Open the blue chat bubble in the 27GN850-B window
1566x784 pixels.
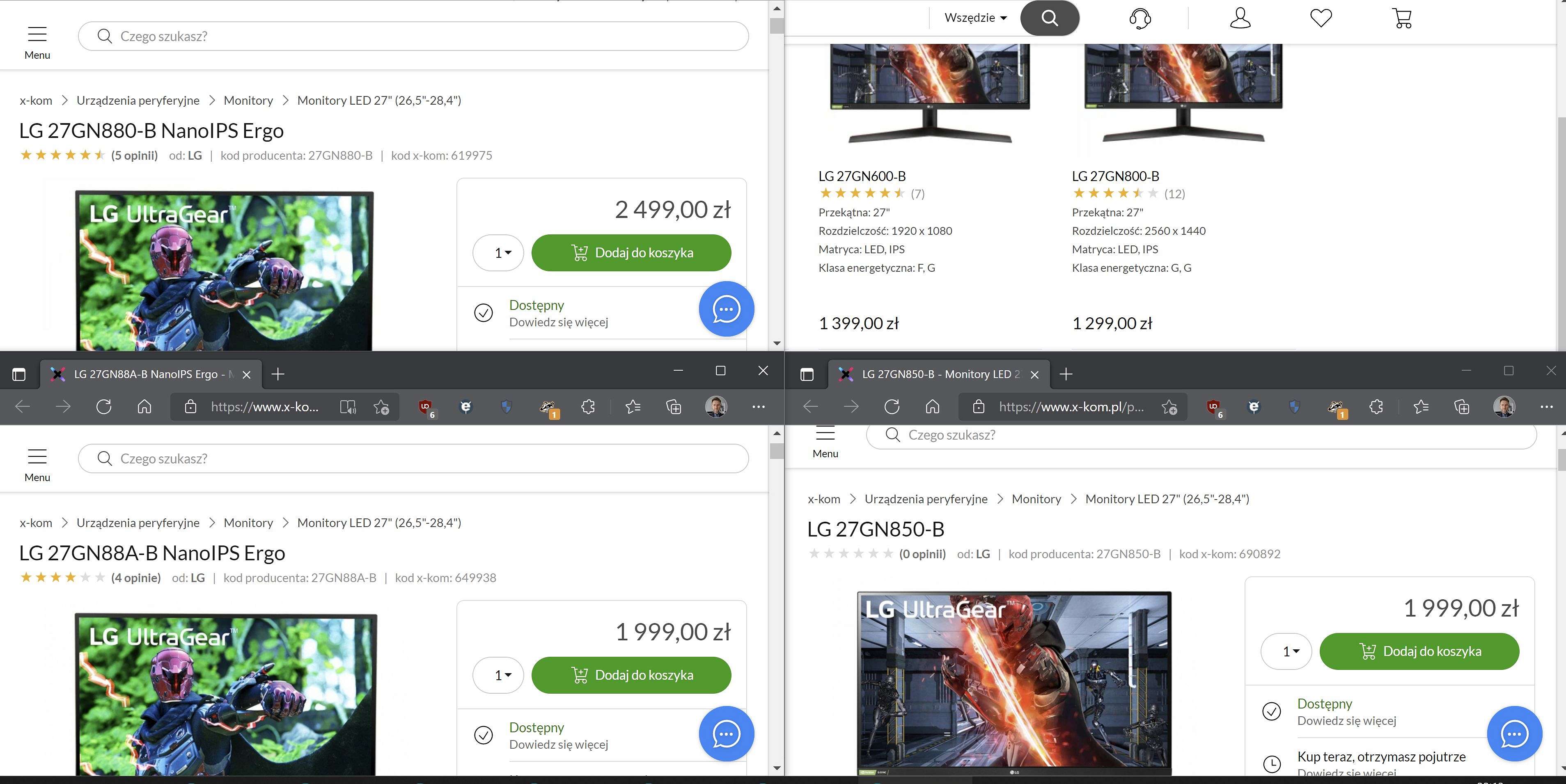pyautogui.click(x=1514, y=734)
